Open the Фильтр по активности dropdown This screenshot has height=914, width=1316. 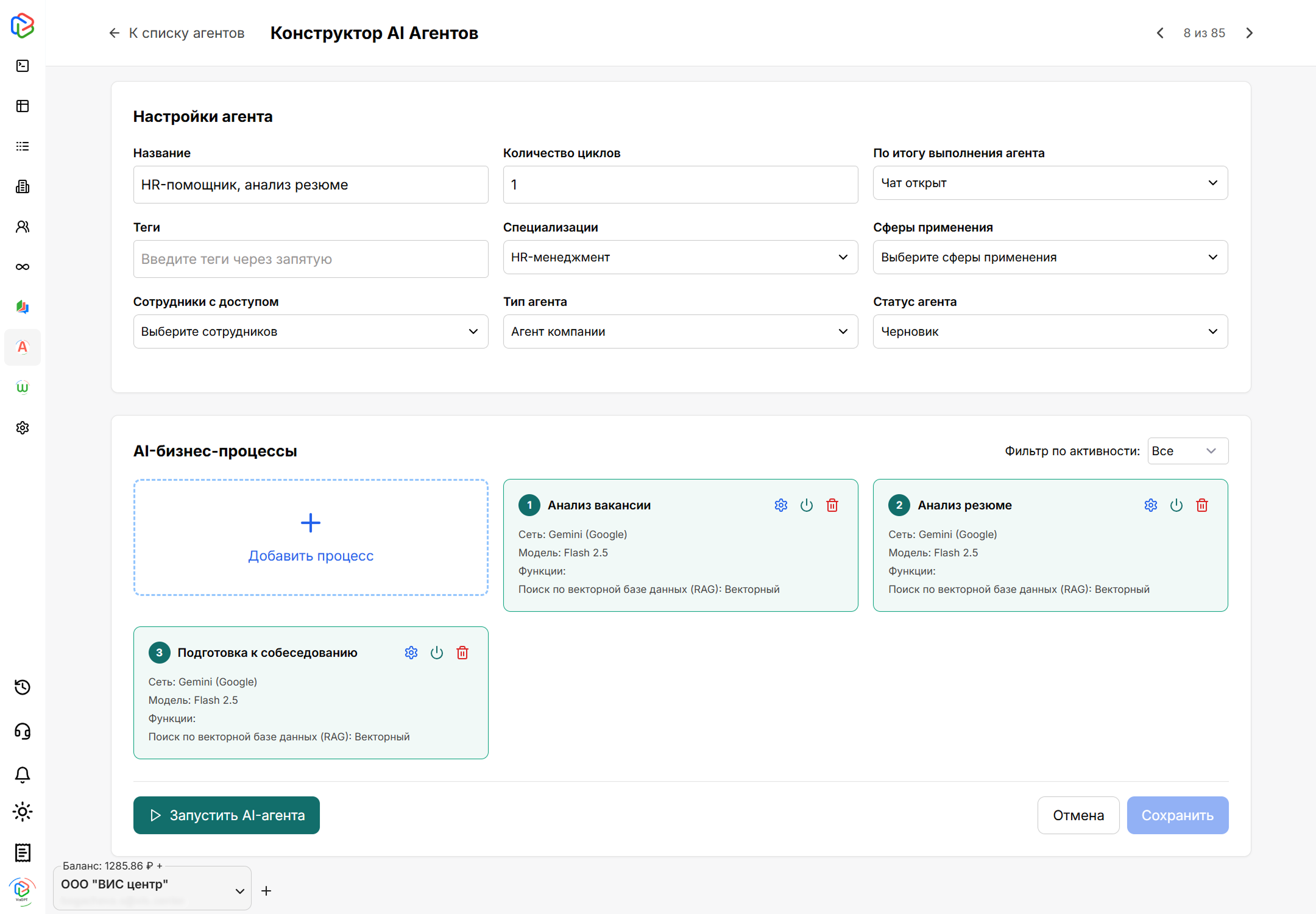[x=1187, y=451]
